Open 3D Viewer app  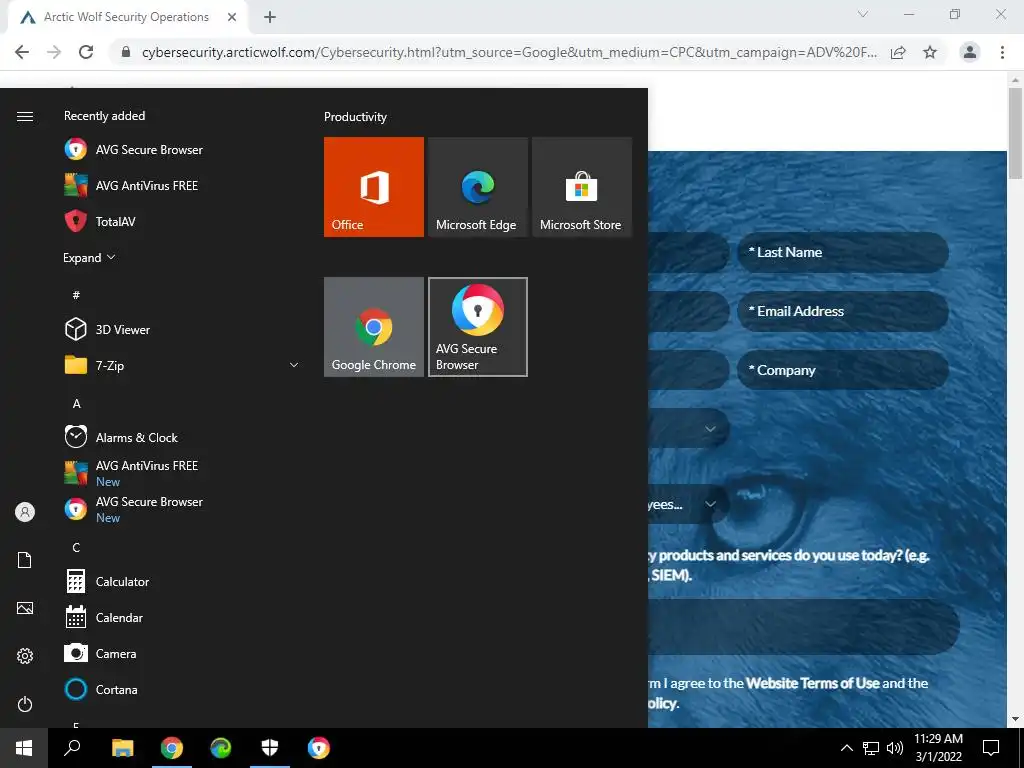coord(107,329)
